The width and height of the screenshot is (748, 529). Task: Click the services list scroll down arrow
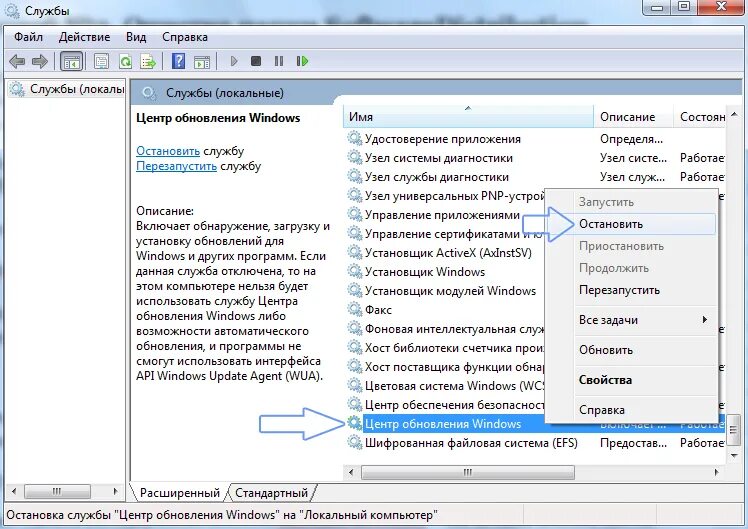pos(734,456)
